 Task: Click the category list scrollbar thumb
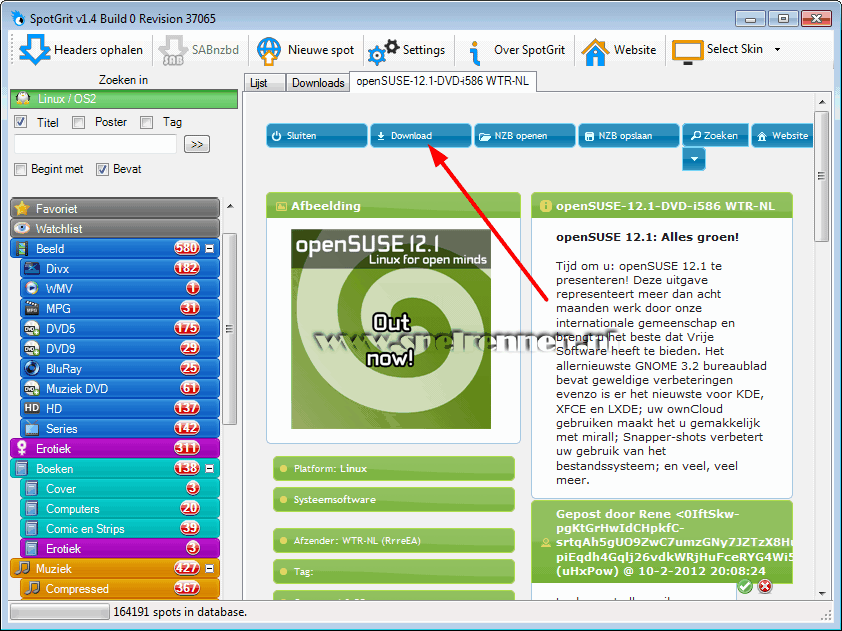(x=230, y=329)
